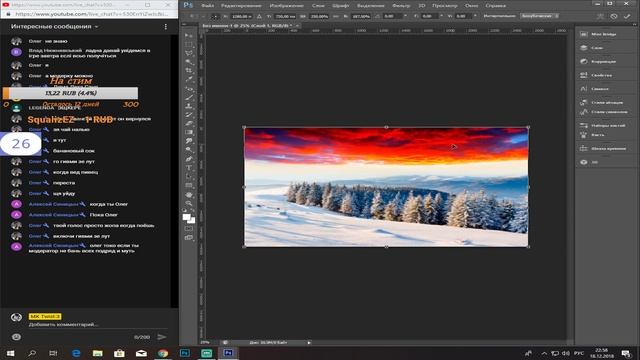The width and height of the screenshot is (640, 360).
Task: Open the Mini Bridge panel
Action: tap(598, 34)
